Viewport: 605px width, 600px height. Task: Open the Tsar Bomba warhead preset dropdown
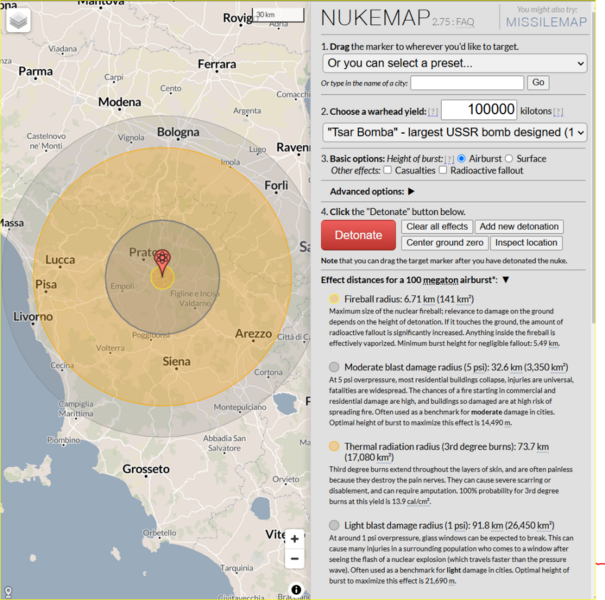(x=454, y=132)
